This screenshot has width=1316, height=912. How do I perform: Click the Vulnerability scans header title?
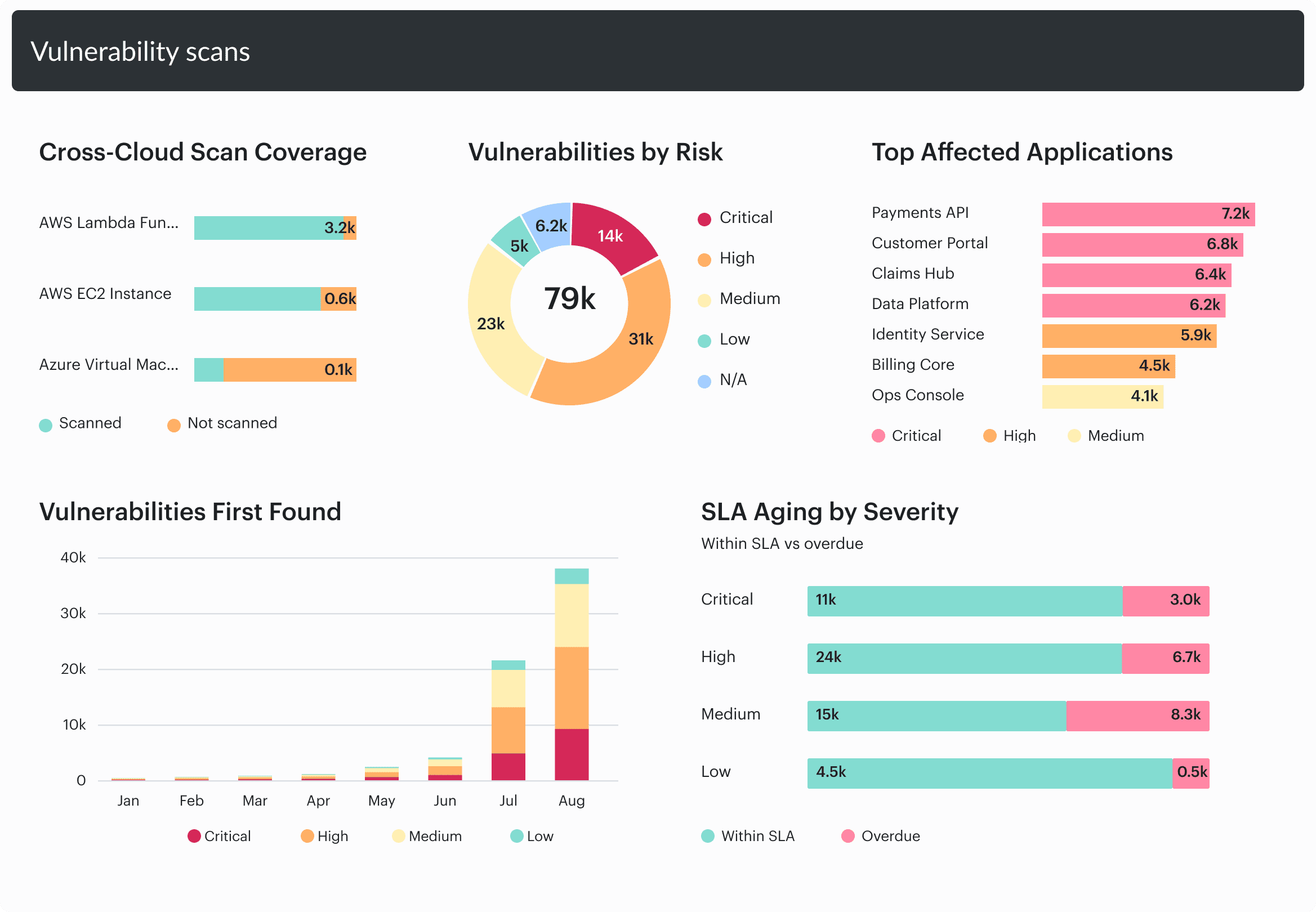pos(140,51)
